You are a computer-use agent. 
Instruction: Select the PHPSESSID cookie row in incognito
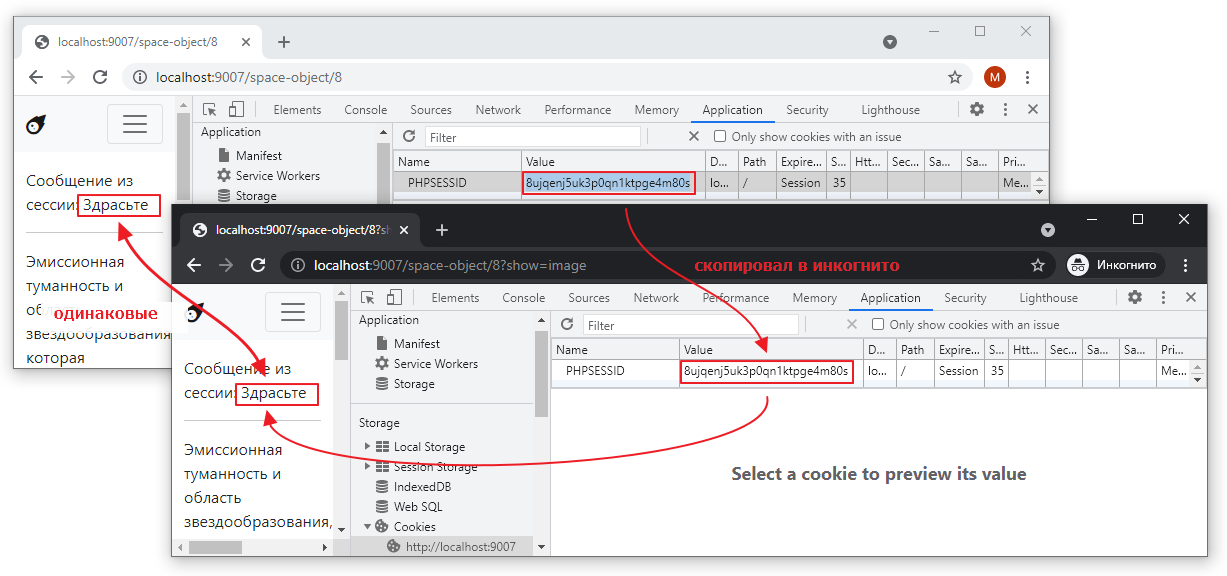point(595,371)
